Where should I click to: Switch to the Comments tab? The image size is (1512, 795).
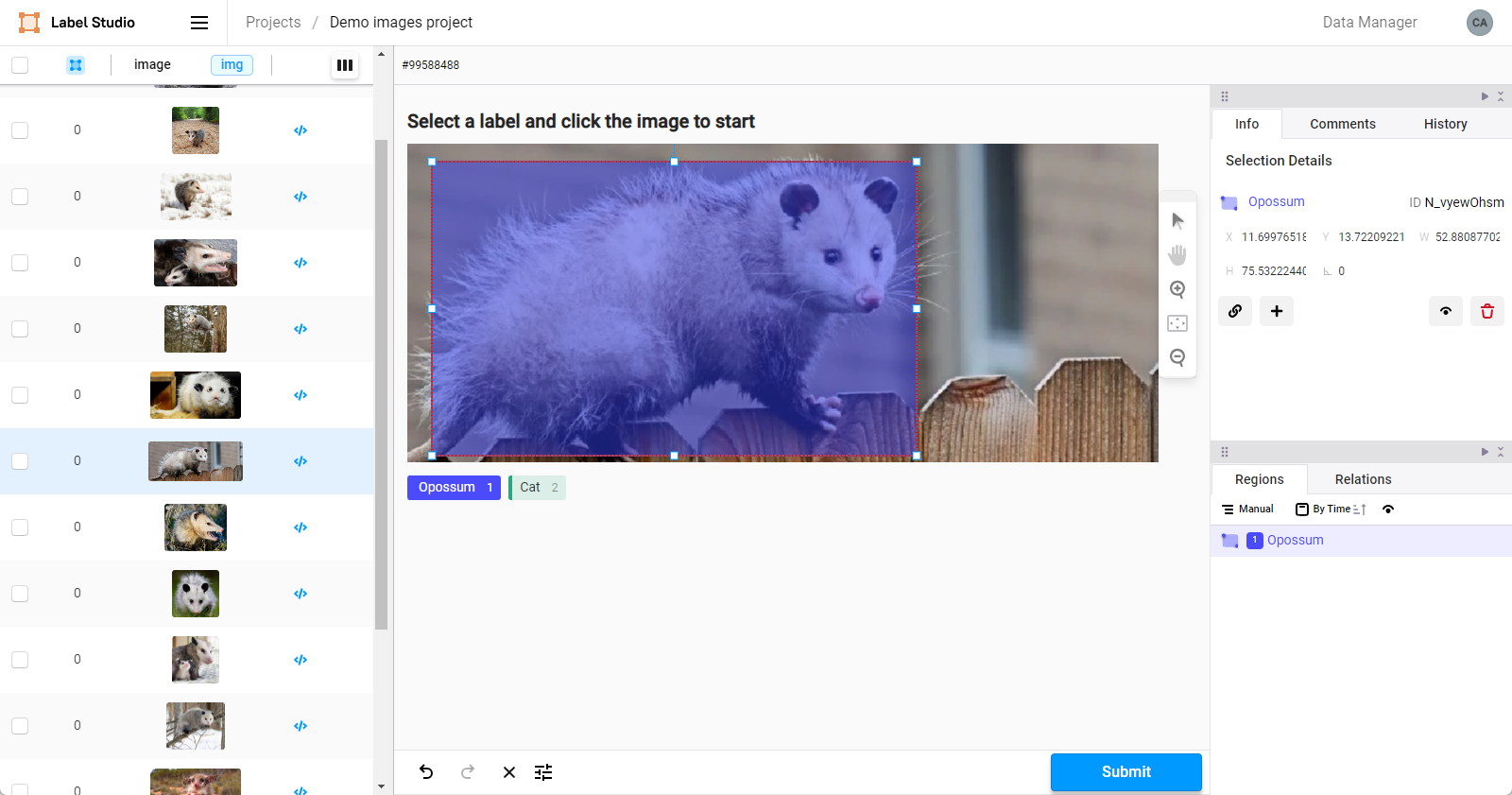click(1342, 124)
